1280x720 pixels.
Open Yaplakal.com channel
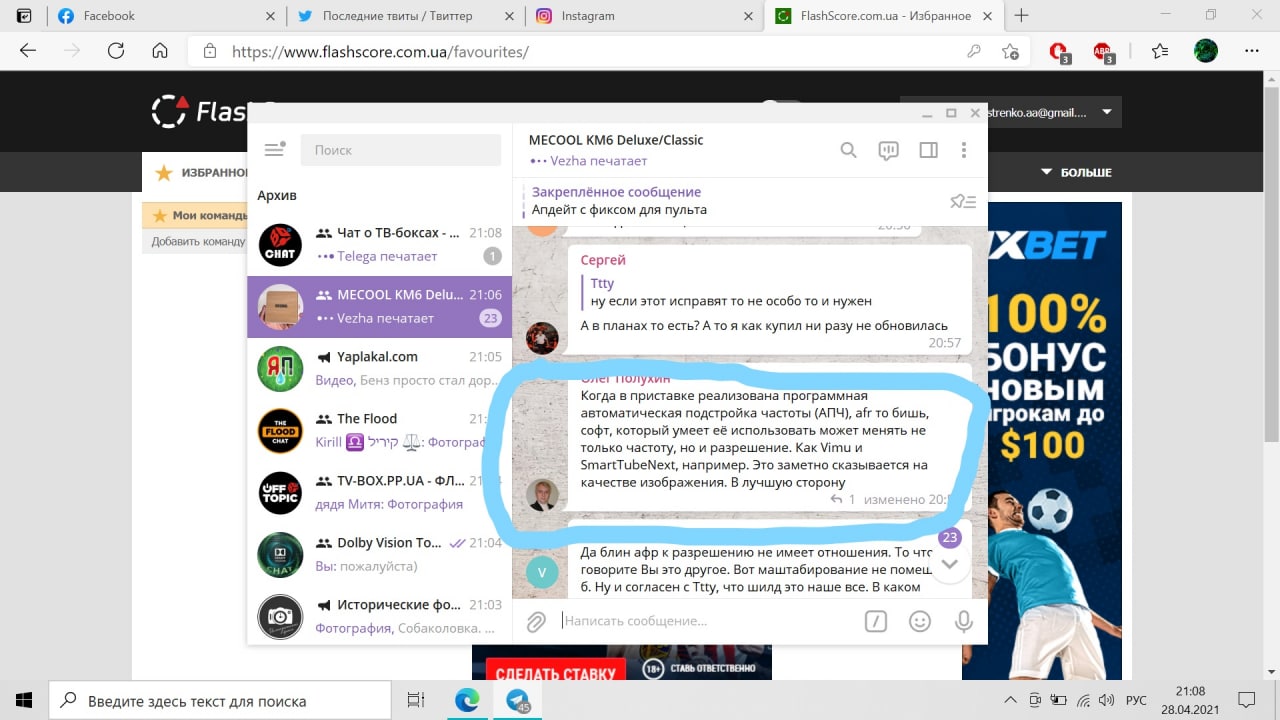click(380, 368)
